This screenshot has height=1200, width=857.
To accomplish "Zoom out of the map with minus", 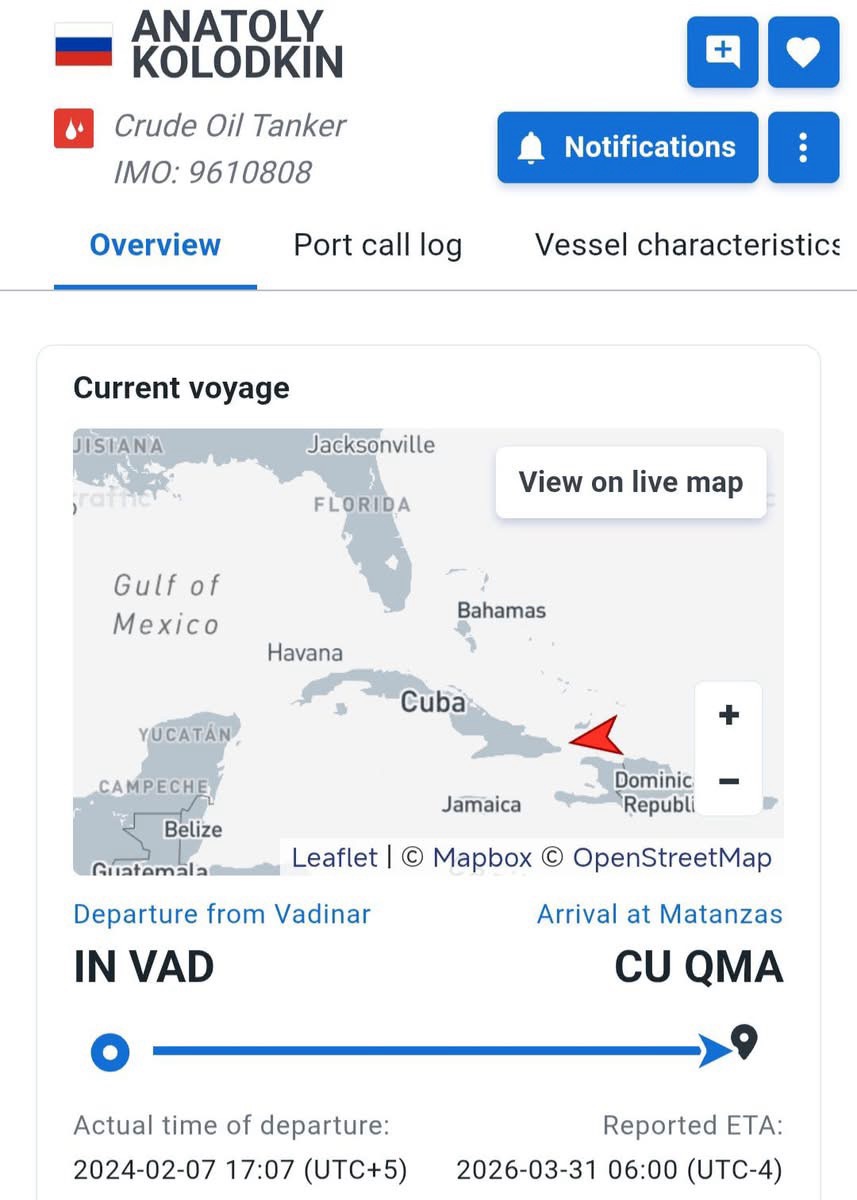I will (x=729, y=781).
